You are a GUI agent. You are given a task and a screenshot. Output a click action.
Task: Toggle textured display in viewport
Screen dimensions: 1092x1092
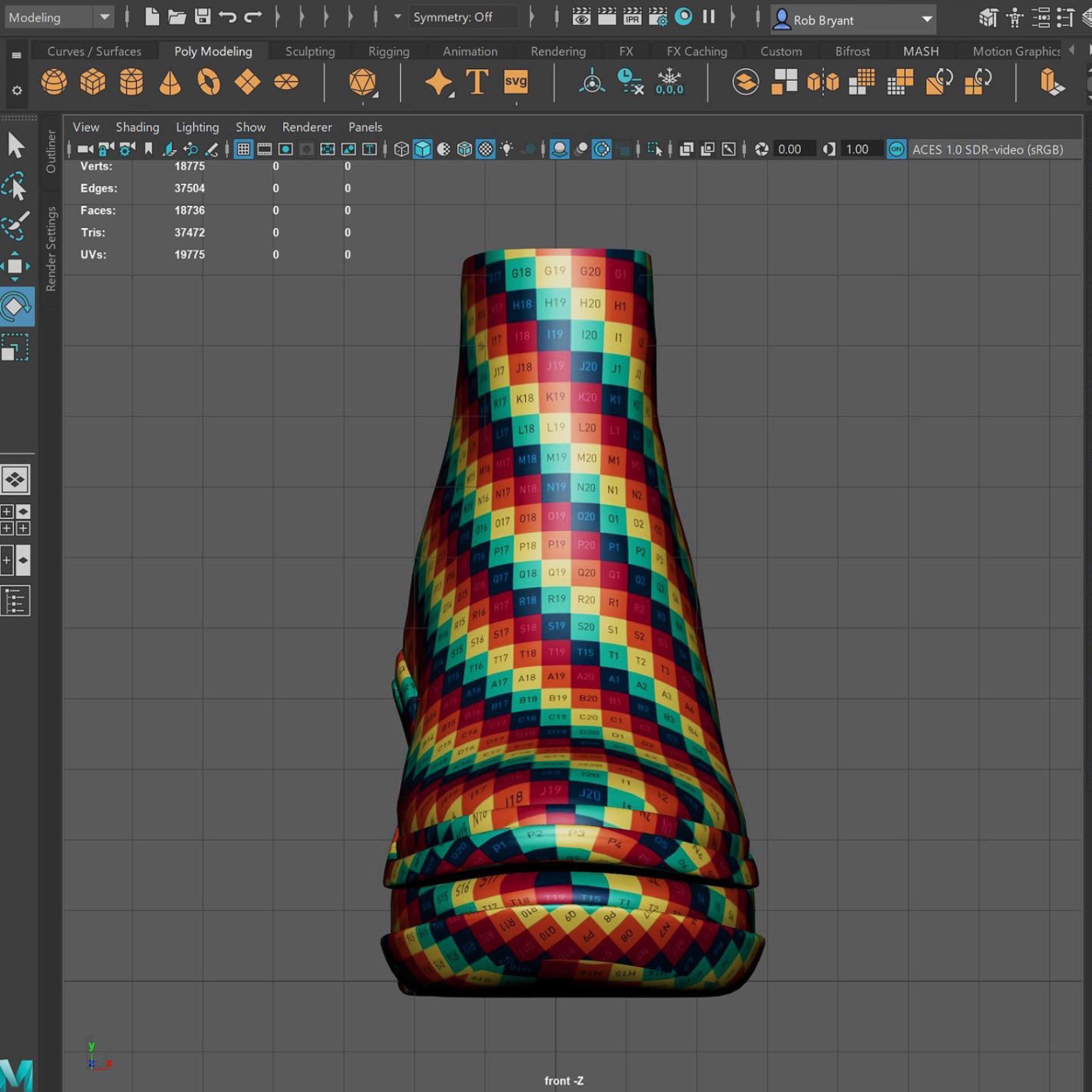click(x=486, y=149)
